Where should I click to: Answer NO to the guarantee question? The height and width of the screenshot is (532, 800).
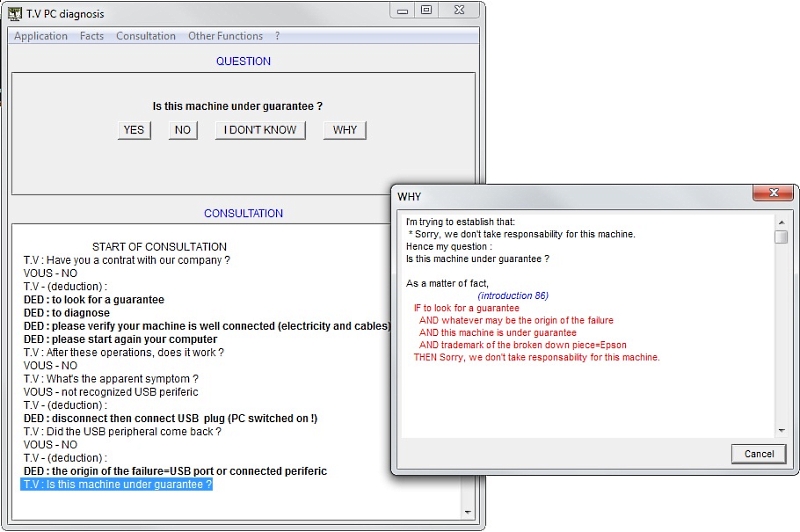click(x=183, y=130)
